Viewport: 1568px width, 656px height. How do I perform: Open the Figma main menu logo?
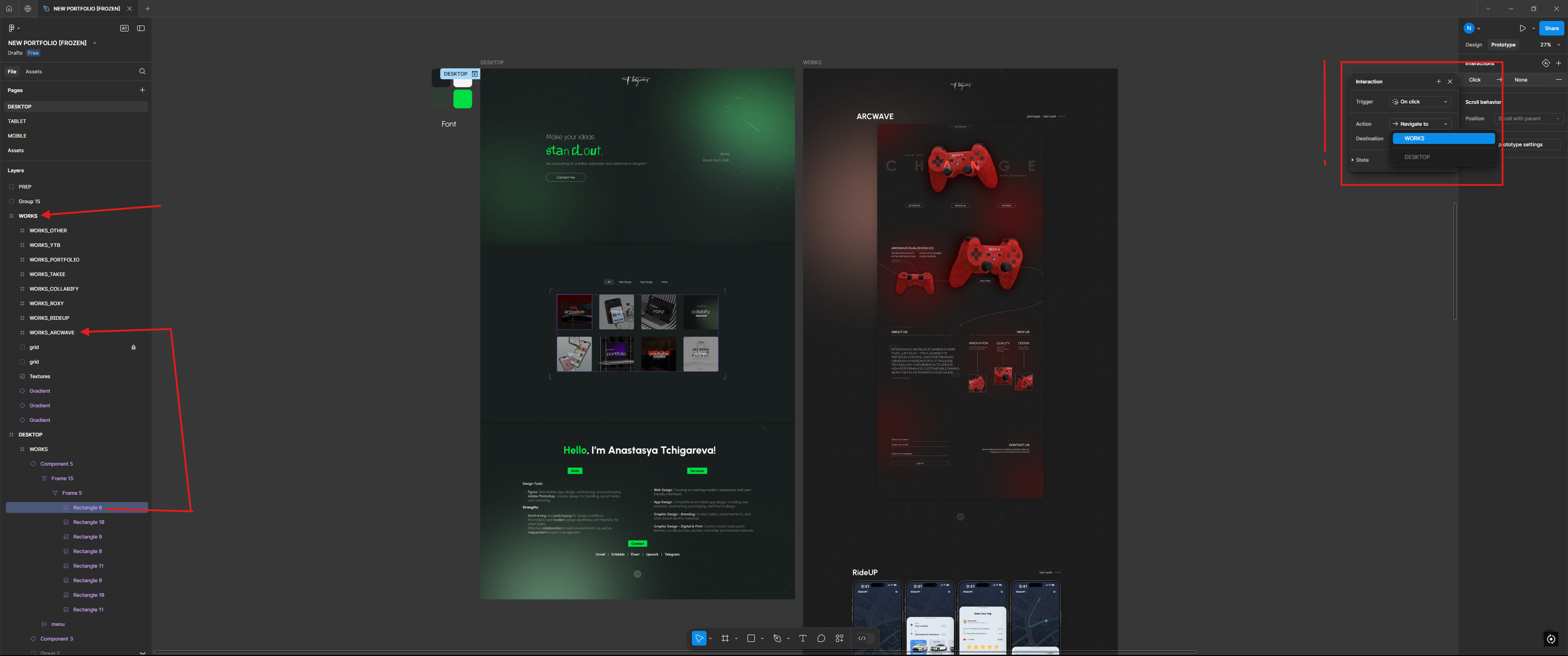click(11, 28)
